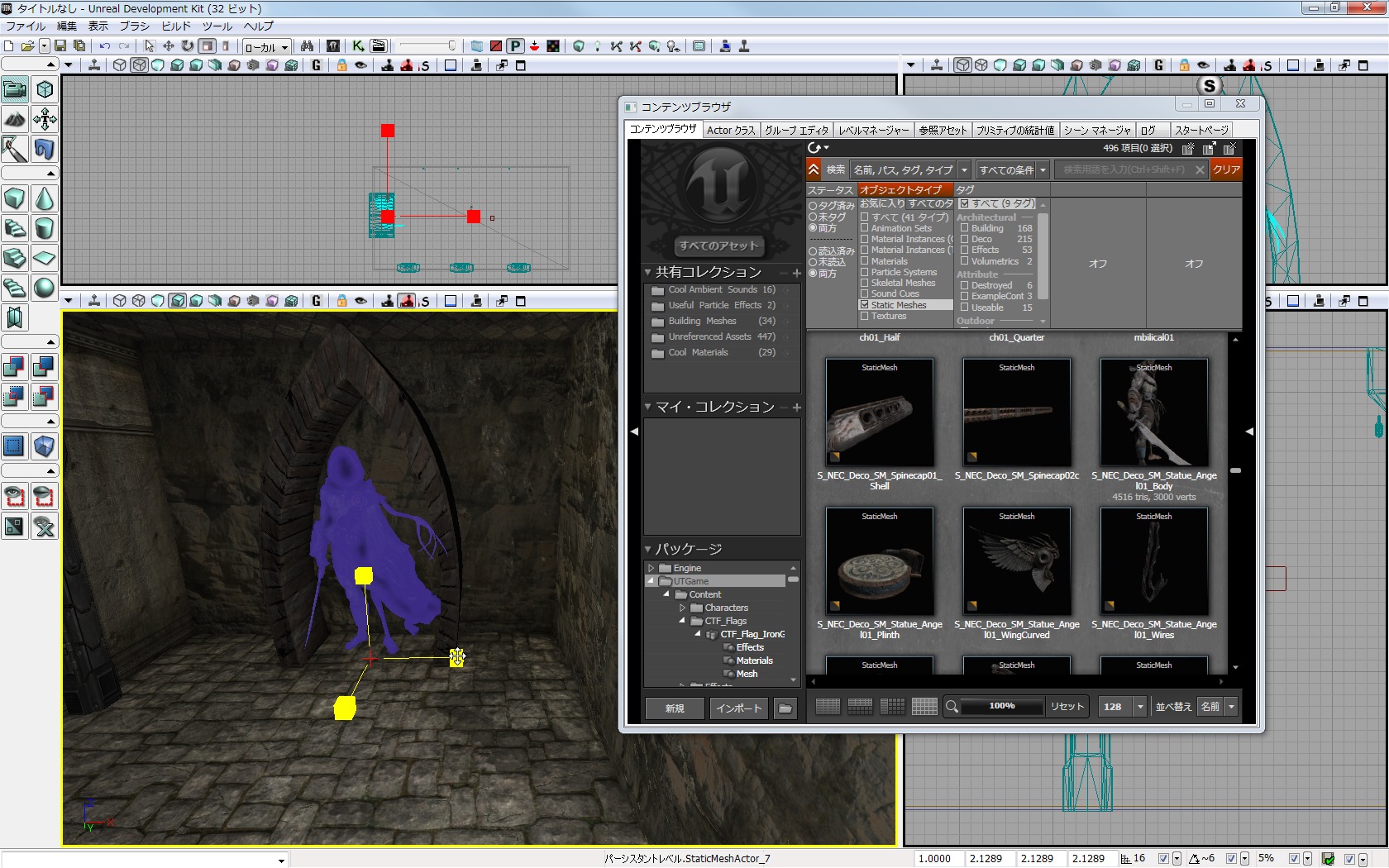The height and width of the screenshot is (868, 1389).
Task: Select the camera mode tool
Action: click(x=14, y=89)
